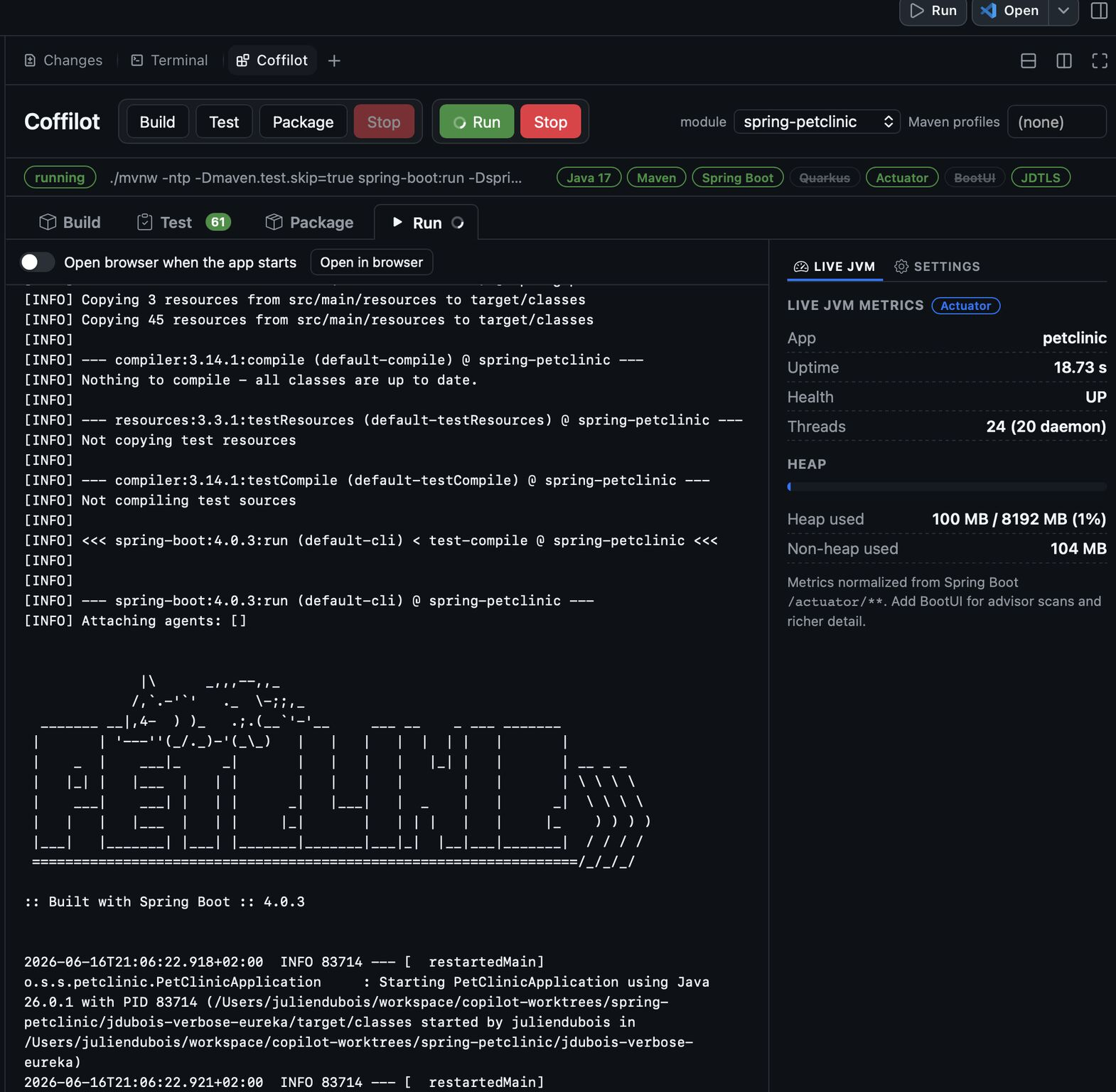Select the Coffilot tab
The height and width of the screenshot is (1092, 1116).
tap(272, 60)
